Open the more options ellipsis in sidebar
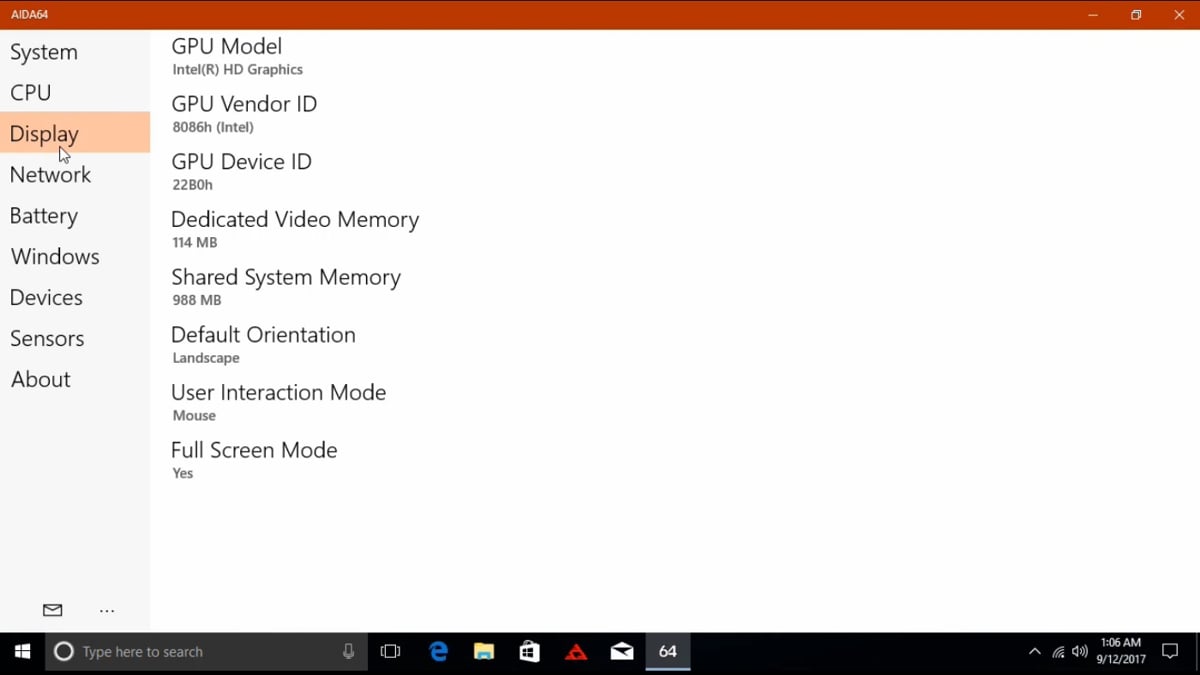This screenshot has height=675, width=1200. [x=107, y=610]
